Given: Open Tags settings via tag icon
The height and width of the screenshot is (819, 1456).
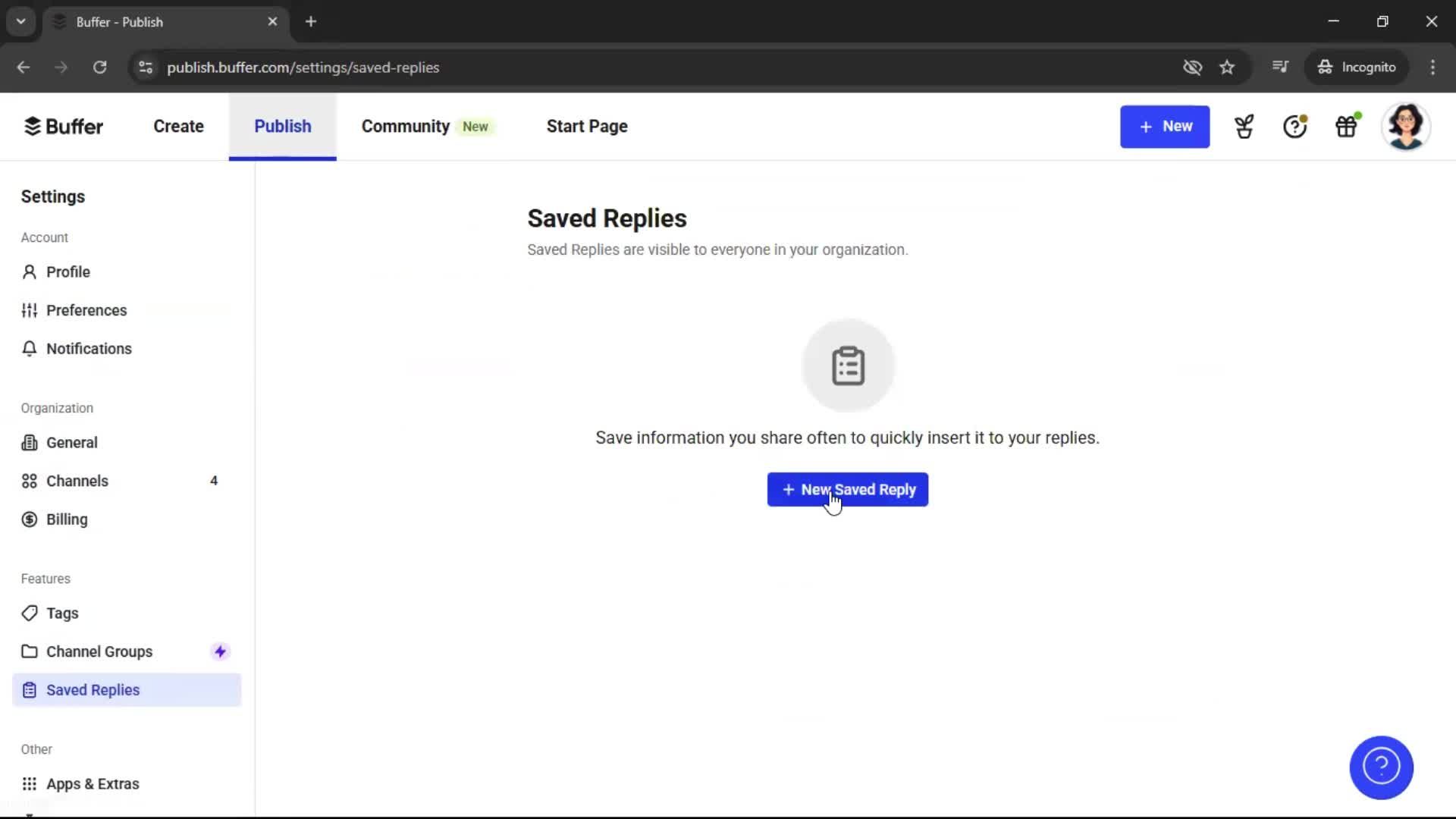Looking at the screenshot, I should click(x=62, y=613).
